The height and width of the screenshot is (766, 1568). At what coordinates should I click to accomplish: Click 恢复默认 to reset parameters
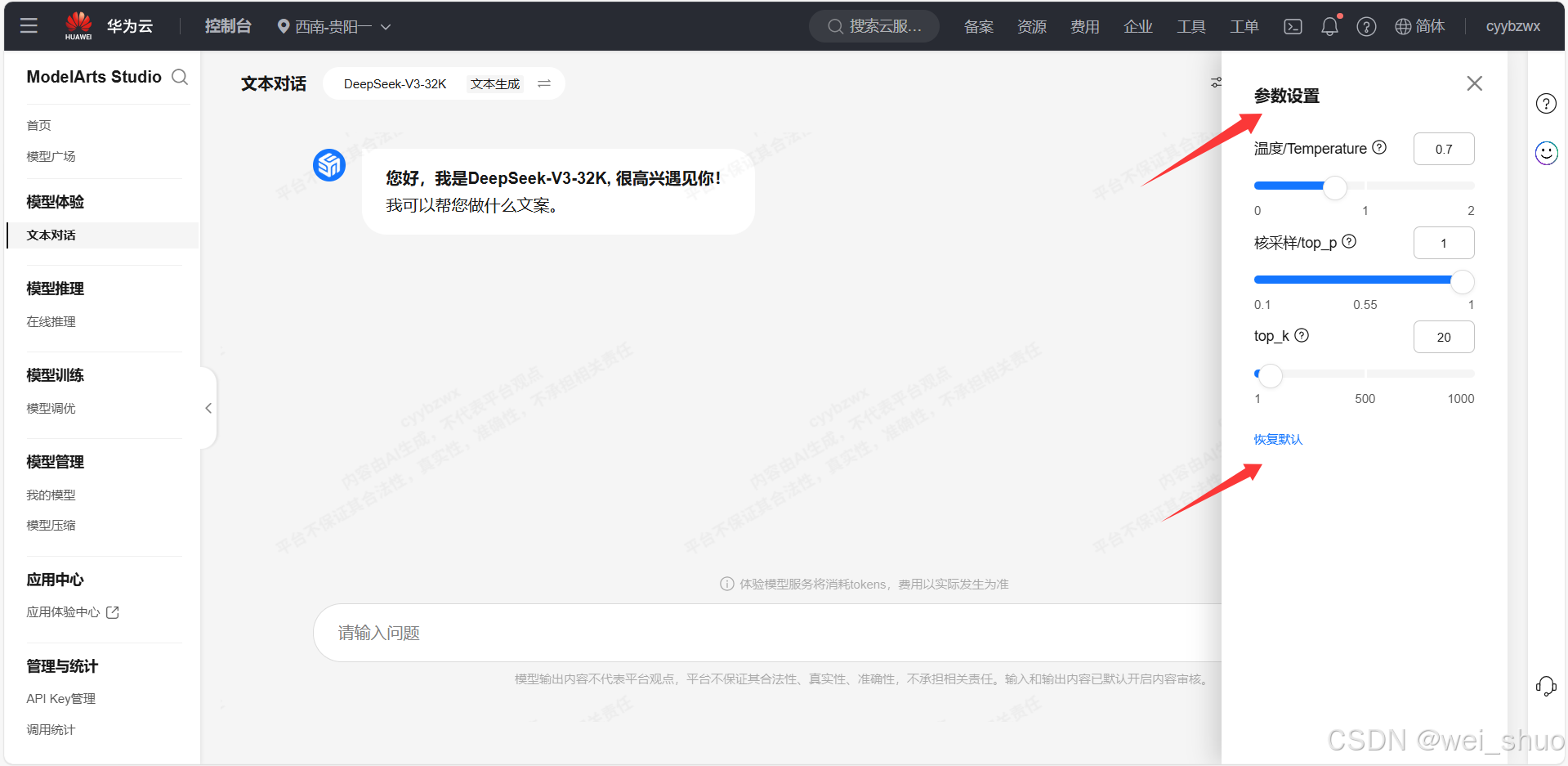[x=1278, y=439]
